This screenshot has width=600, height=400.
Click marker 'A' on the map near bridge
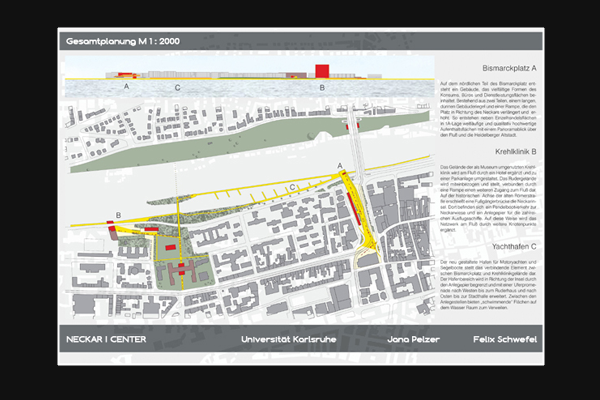coord(341,163)
